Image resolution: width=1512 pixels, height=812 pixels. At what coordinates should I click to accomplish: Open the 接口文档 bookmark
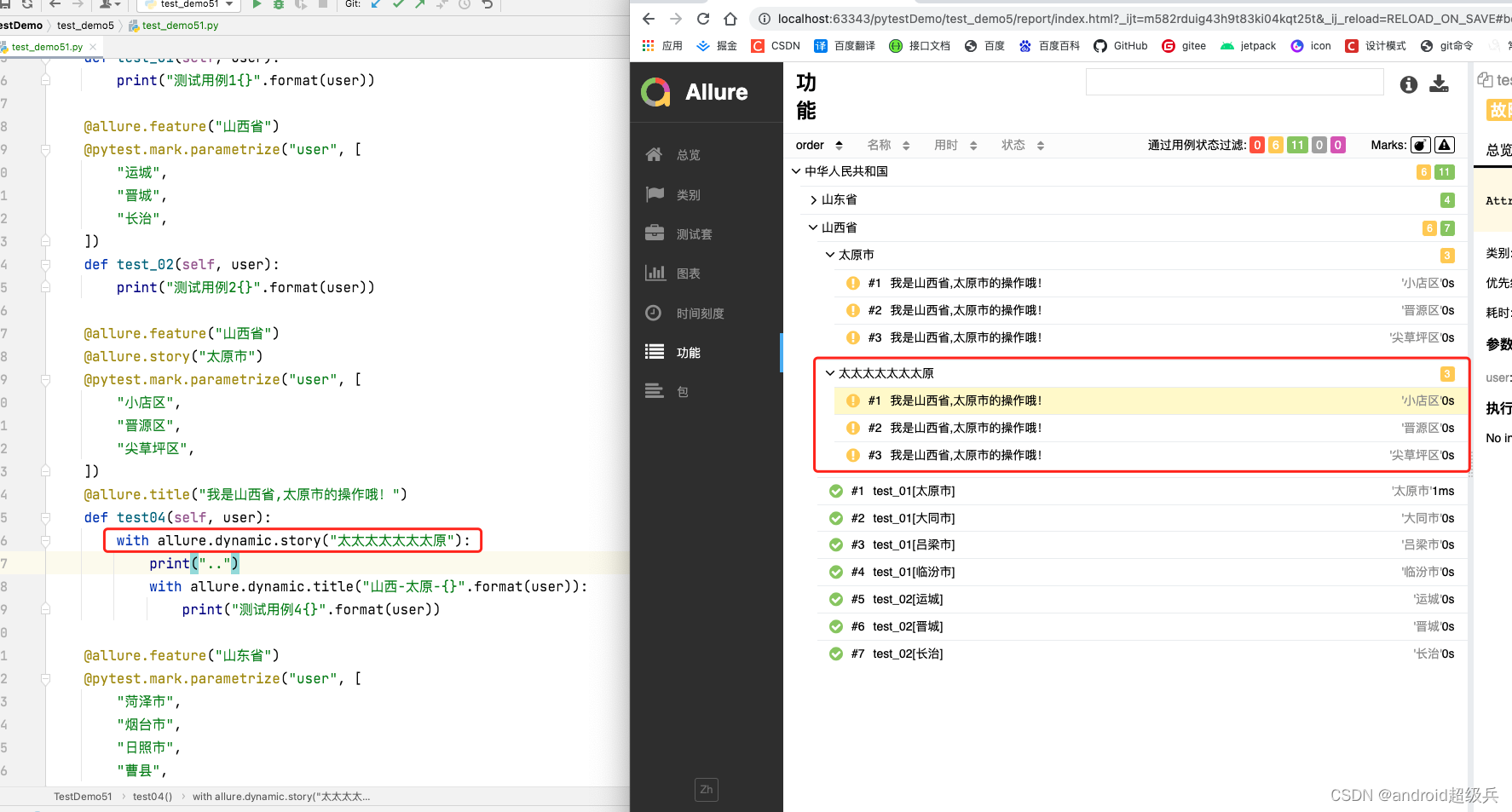click(x=920, y=46)
